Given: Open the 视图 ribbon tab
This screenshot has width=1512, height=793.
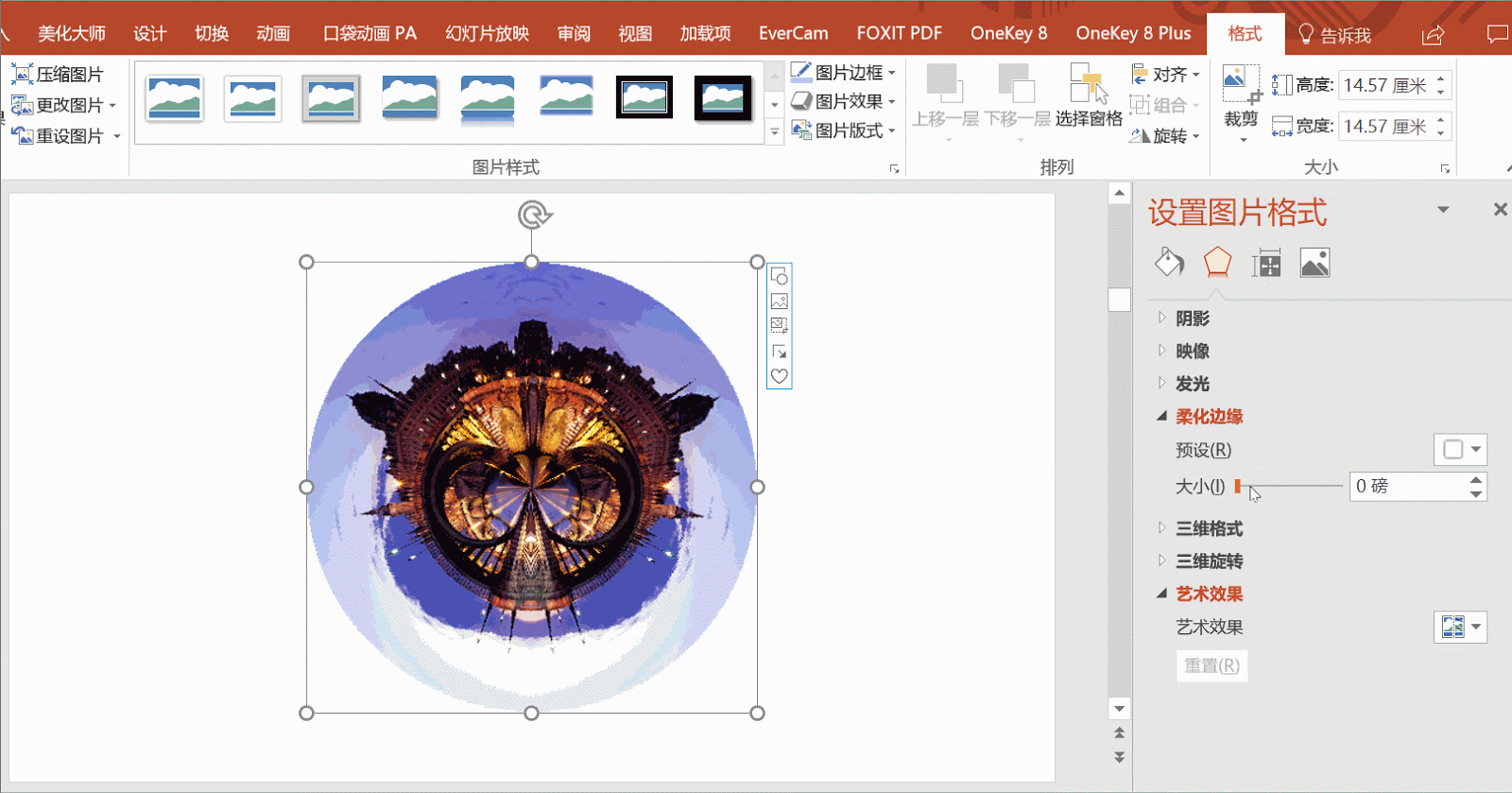Looking at the screenshot, I should click(635, 34).
